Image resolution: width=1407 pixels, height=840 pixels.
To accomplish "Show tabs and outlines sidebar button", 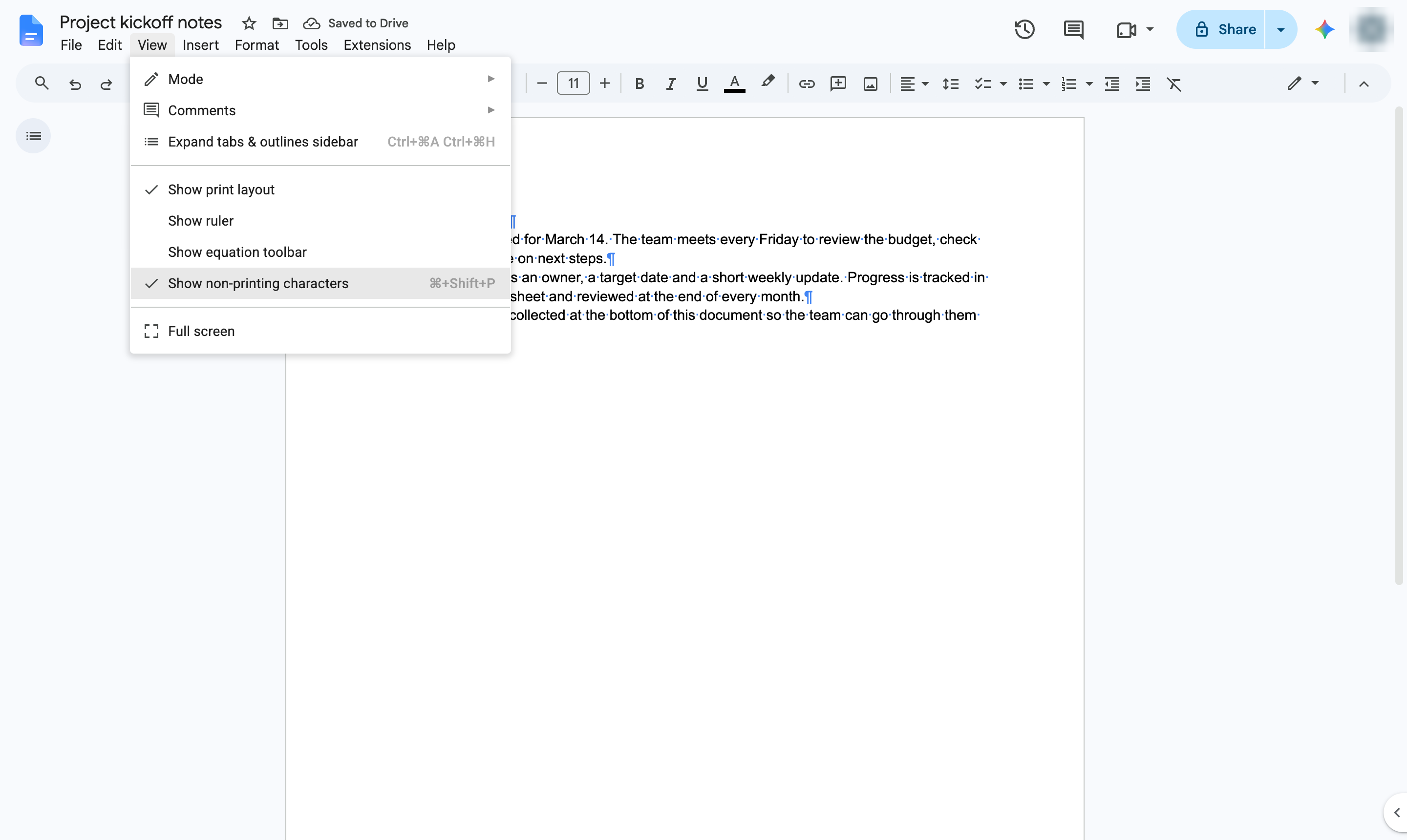I will (33, 136).
